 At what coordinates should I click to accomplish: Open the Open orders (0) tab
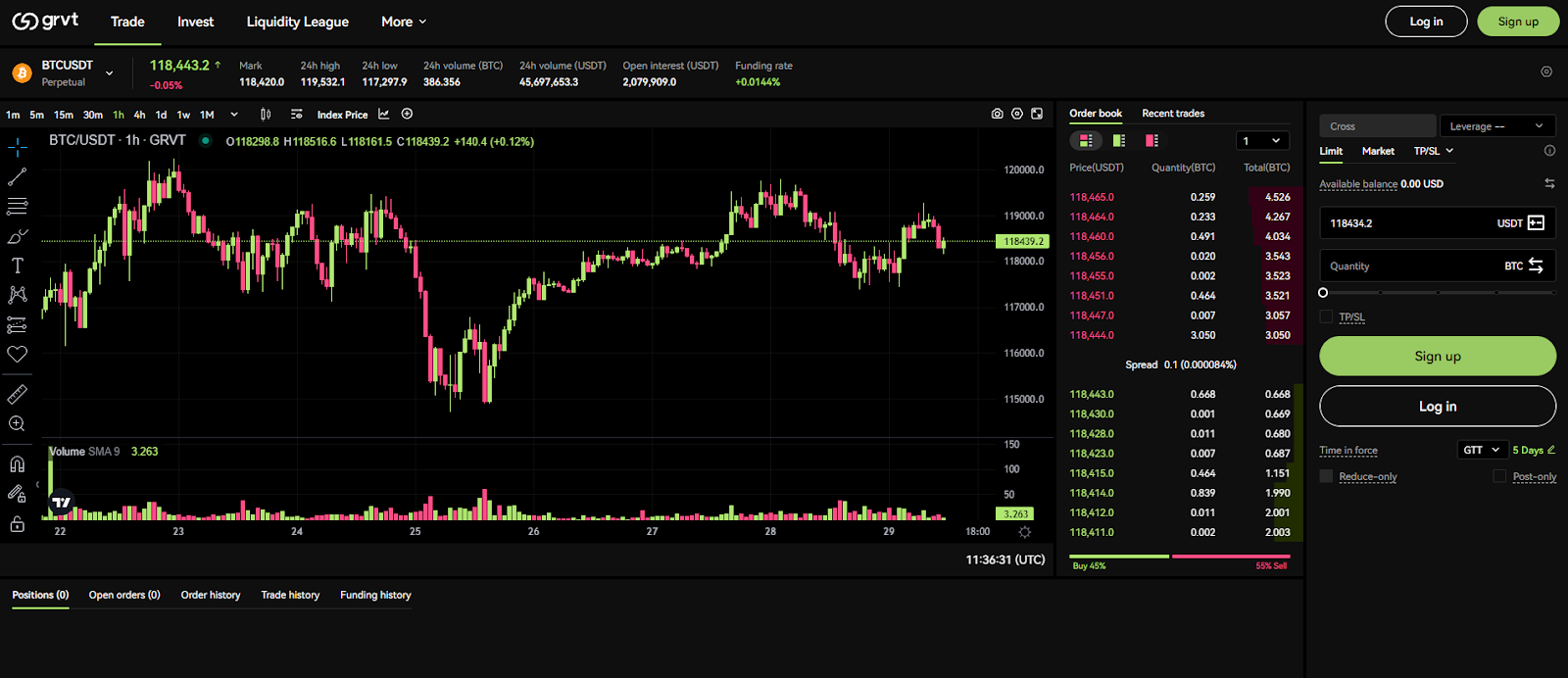point(124,595)
